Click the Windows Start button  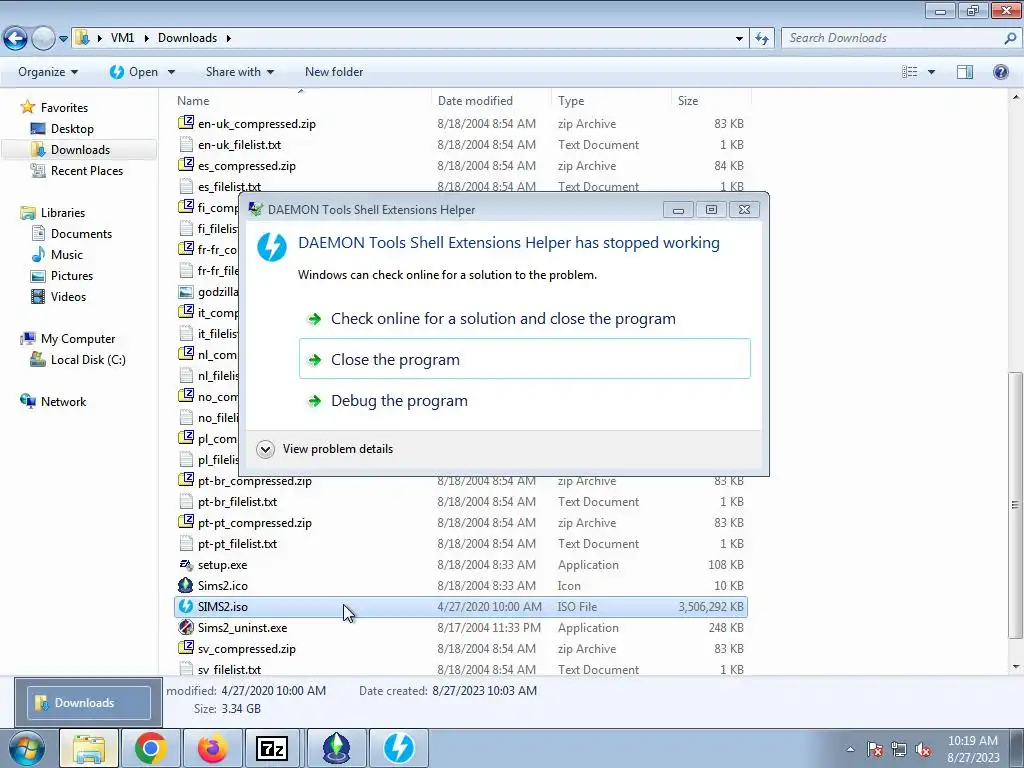tap(27, 749)
